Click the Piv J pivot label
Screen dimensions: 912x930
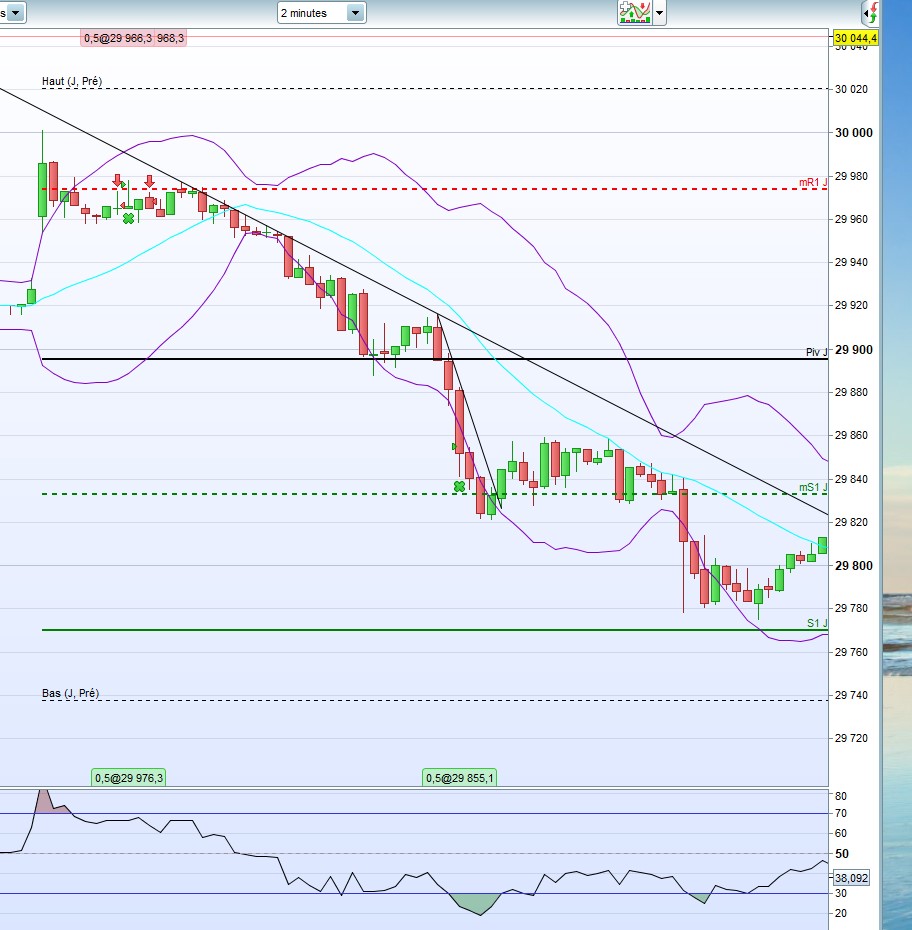(x=817, y=352)
